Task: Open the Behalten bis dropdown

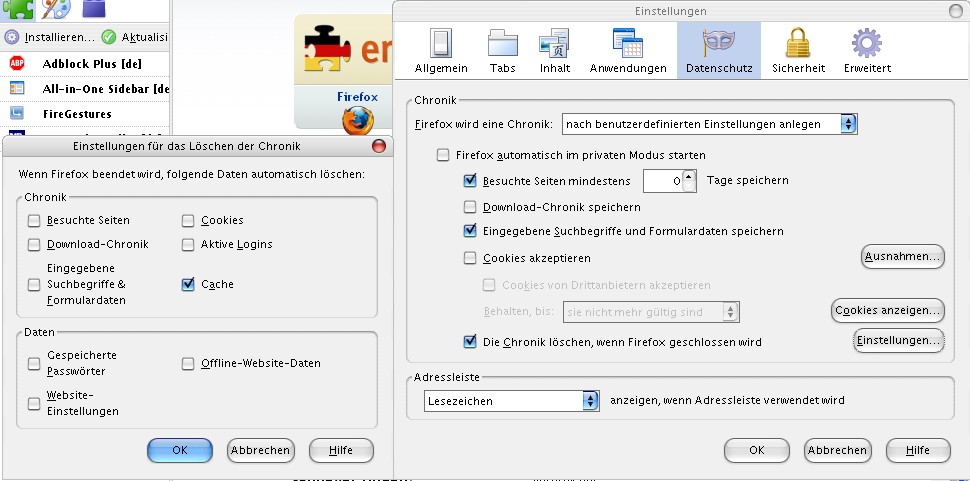Action: tap(651, 312)
